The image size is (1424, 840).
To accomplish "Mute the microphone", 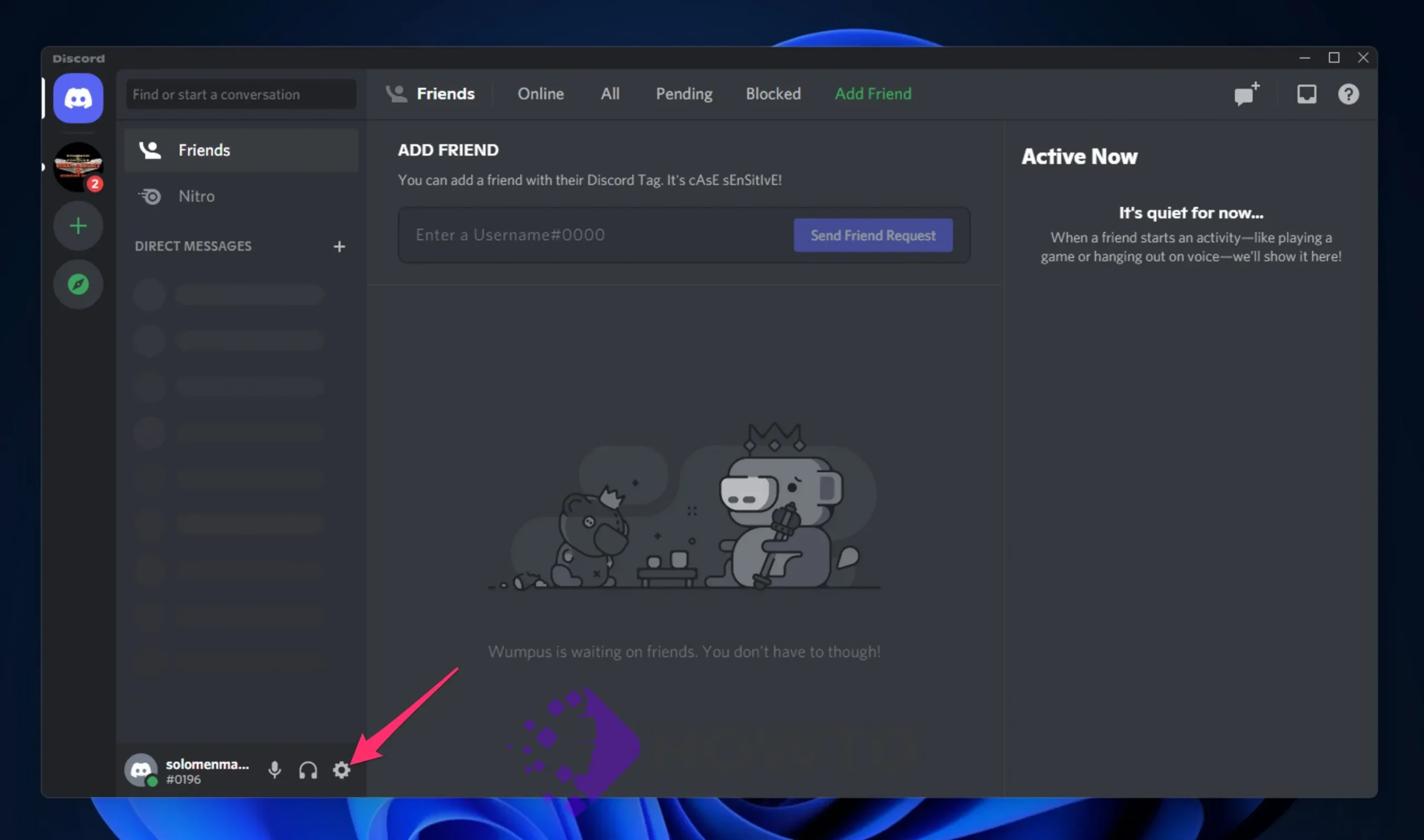I will 274,770.
